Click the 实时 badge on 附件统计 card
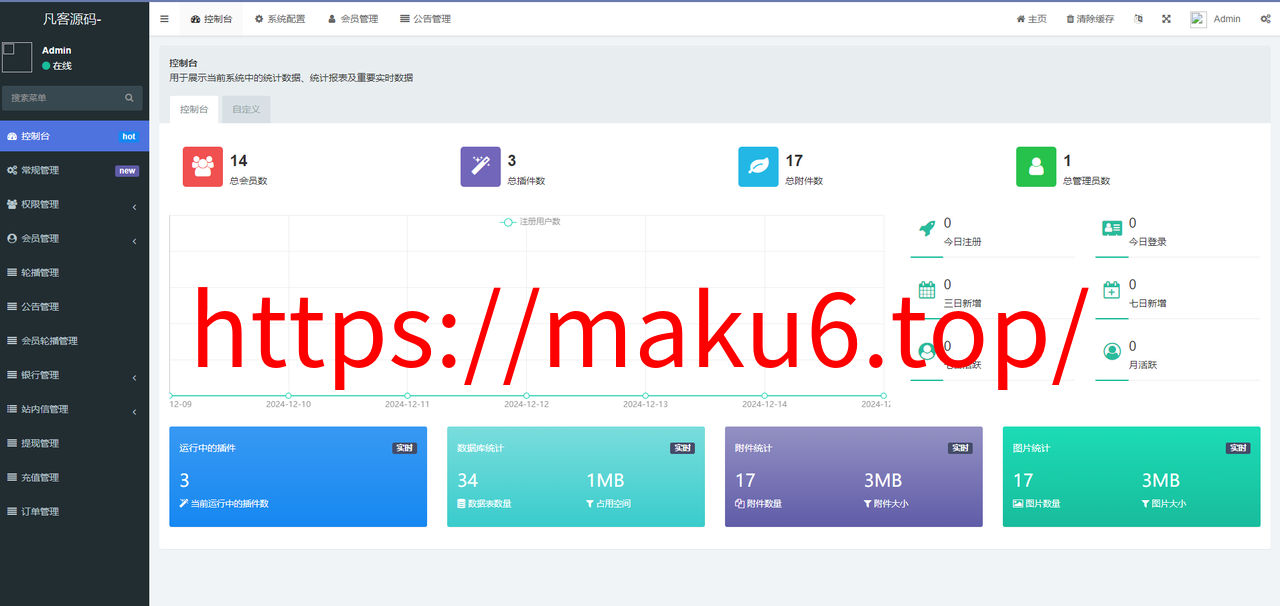Screen dimensions: 1280x606 point(960,448)
